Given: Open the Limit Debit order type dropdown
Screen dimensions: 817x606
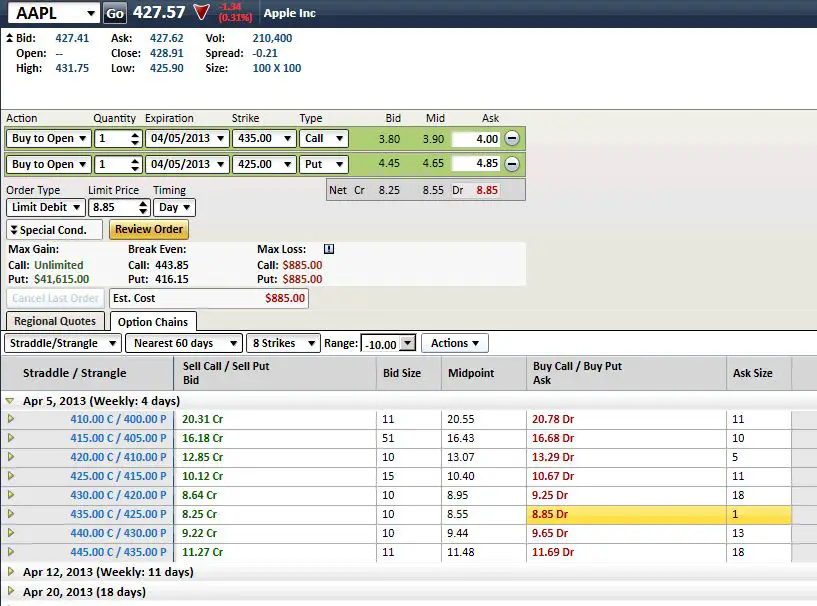Looking at the screenshot, I should [x=46, y=207].
